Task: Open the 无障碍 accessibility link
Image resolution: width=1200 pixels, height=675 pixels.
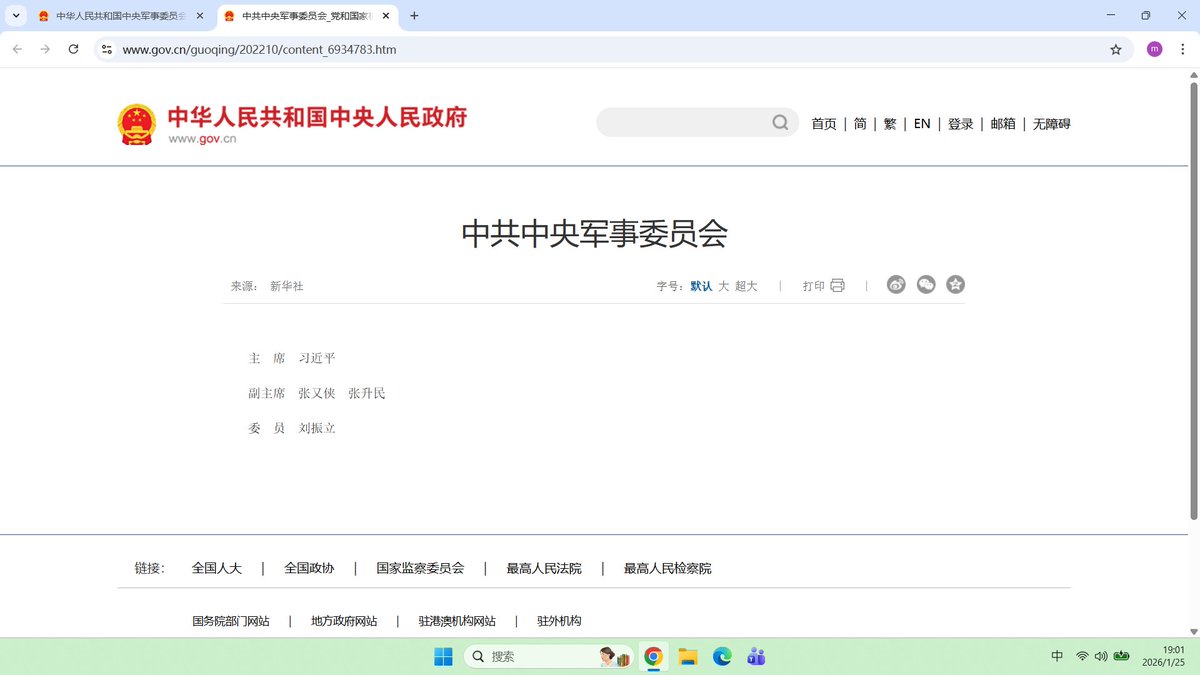Action: click(1052, 124)
